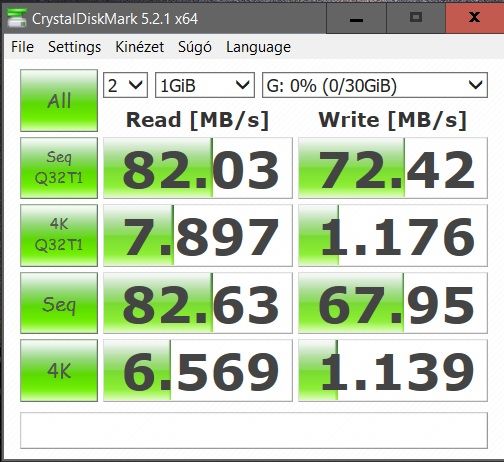Click the 4K Q32T1 read result 7.897
Screen dimensions: 504x462
(x=198, y=235)
